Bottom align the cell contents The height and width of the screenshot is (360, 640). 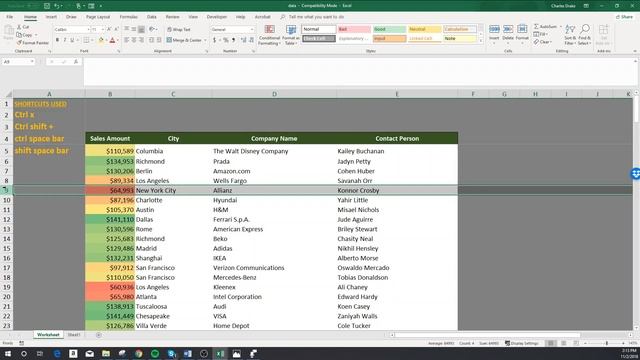pos(141,29)
